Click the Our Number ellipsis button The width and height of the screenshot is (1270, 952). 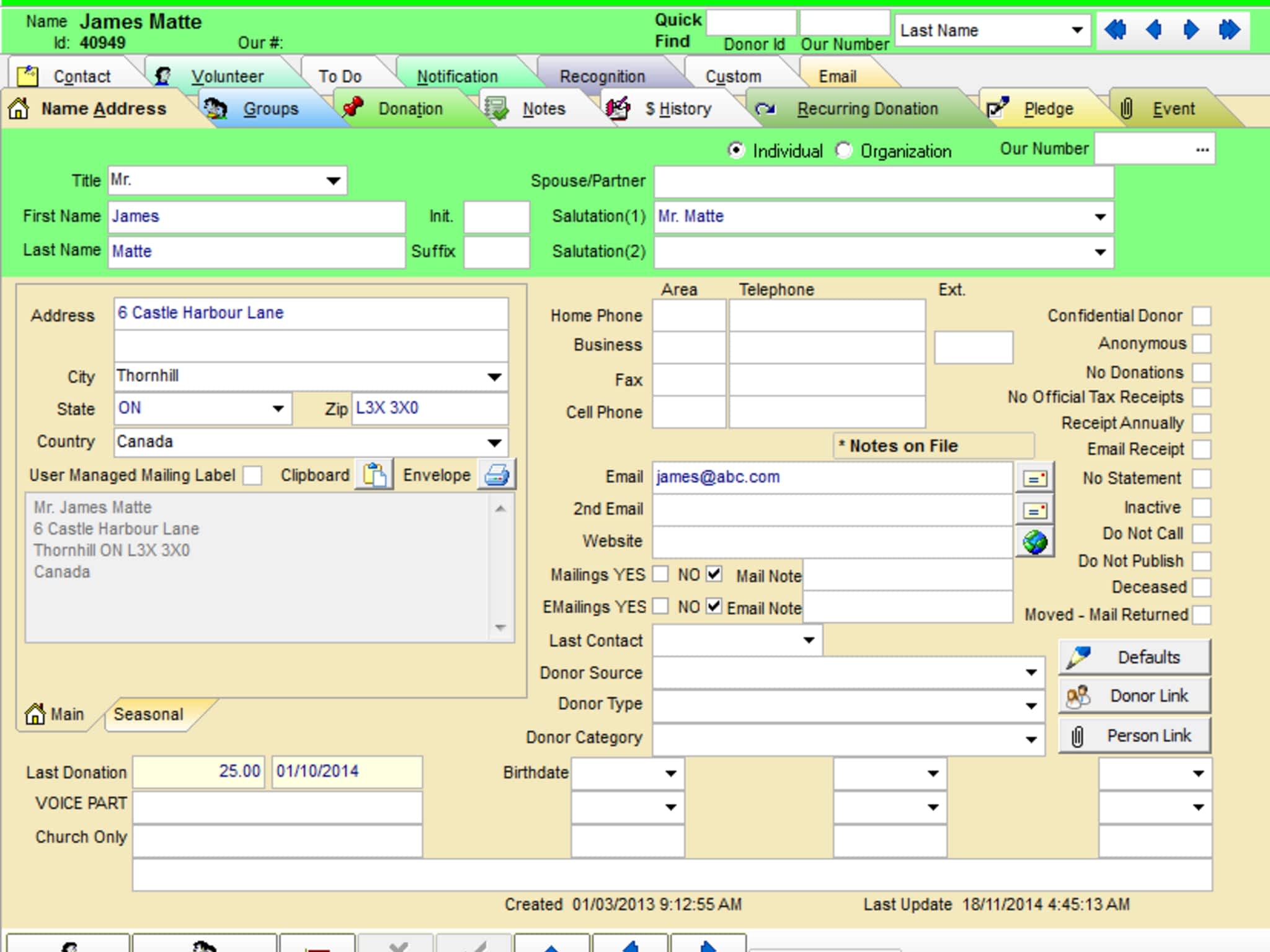pos(1202,149)
